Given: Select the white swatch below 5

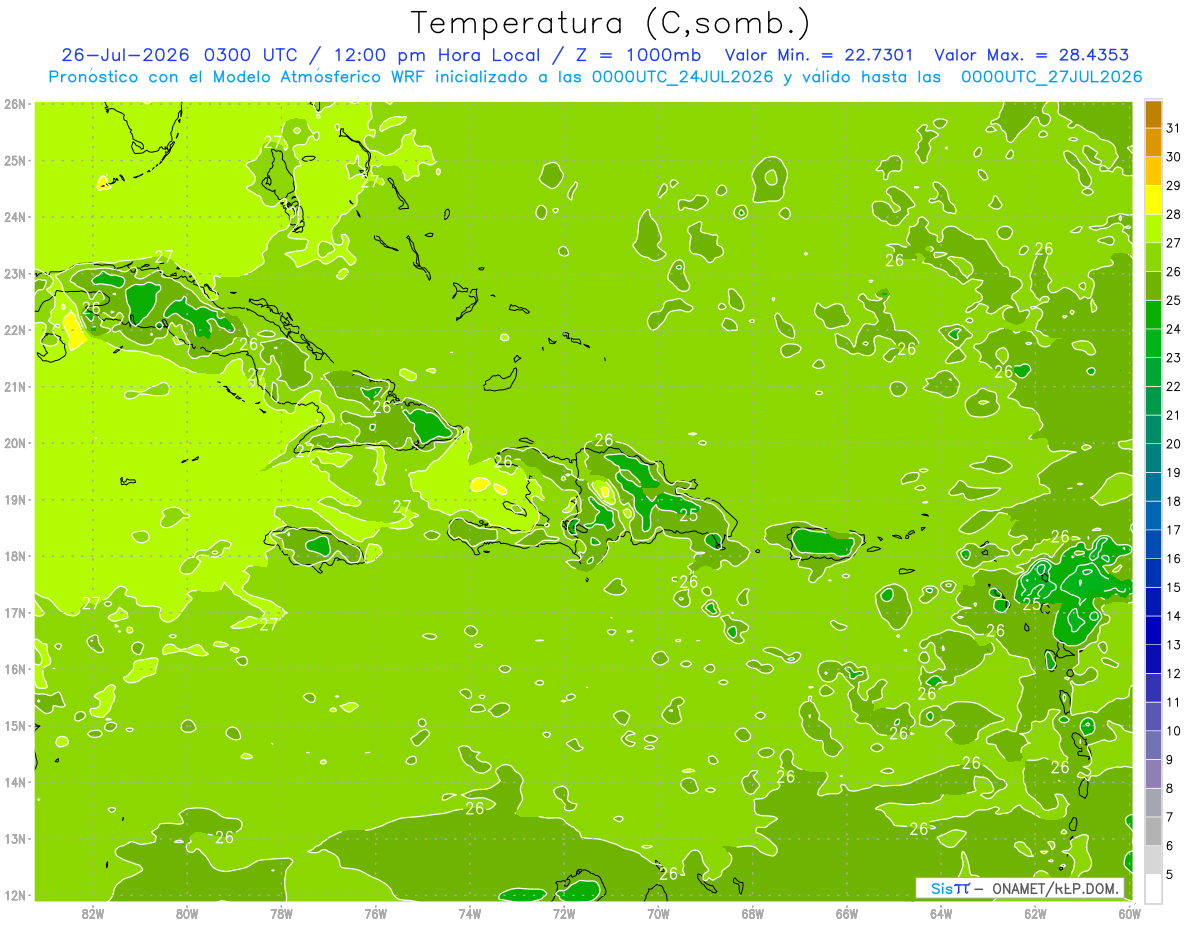Looking at the screenshot, I should 1153,887.
